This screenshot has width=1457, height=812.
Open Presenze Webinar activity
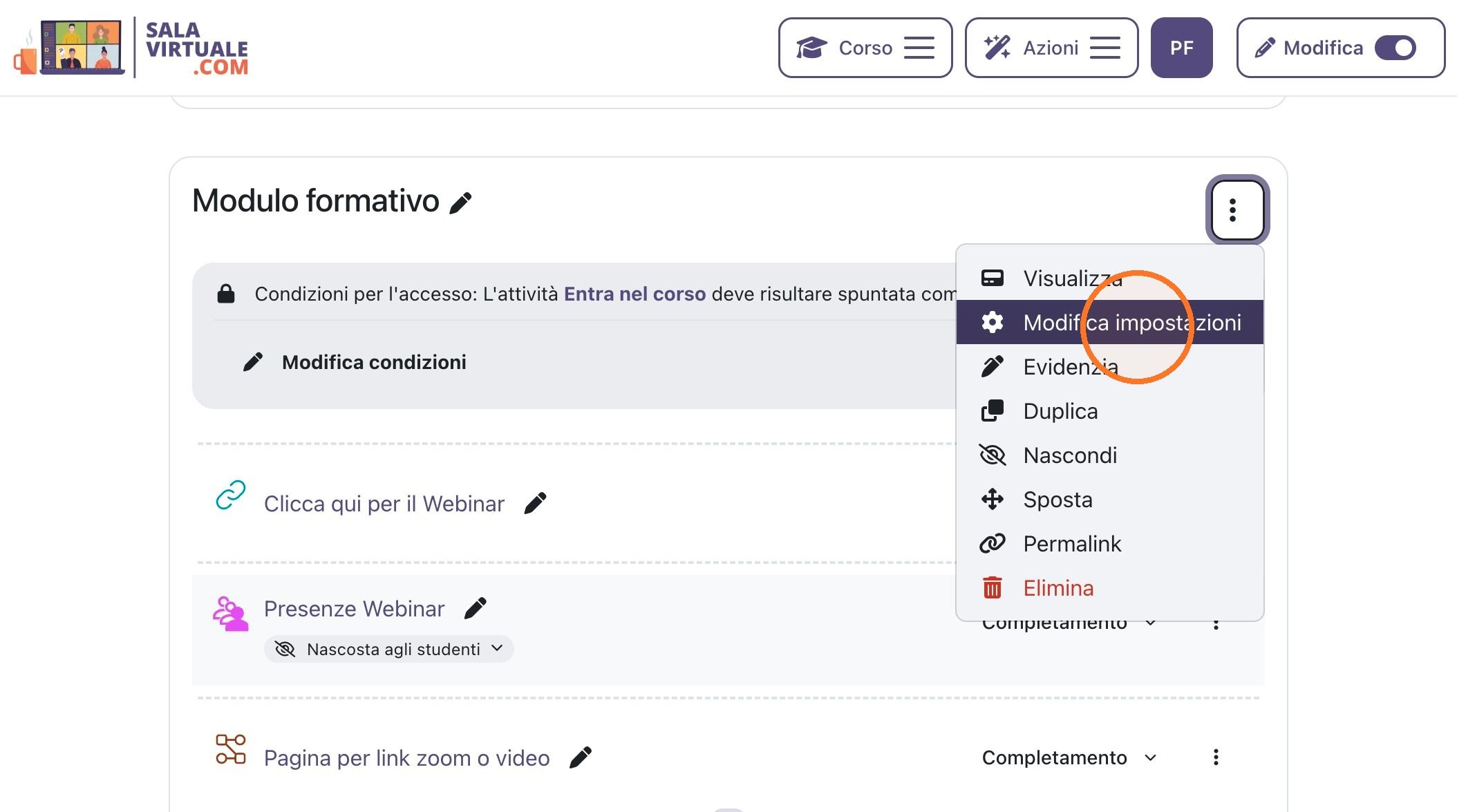[x=354, y=609]
